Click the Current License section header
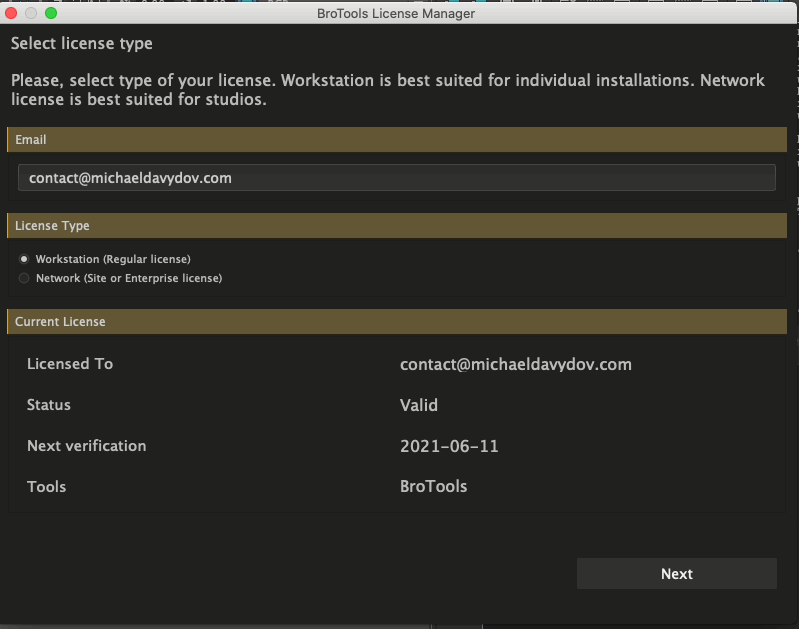The width and height of the screenshot is (799, 629). [397, 322]
